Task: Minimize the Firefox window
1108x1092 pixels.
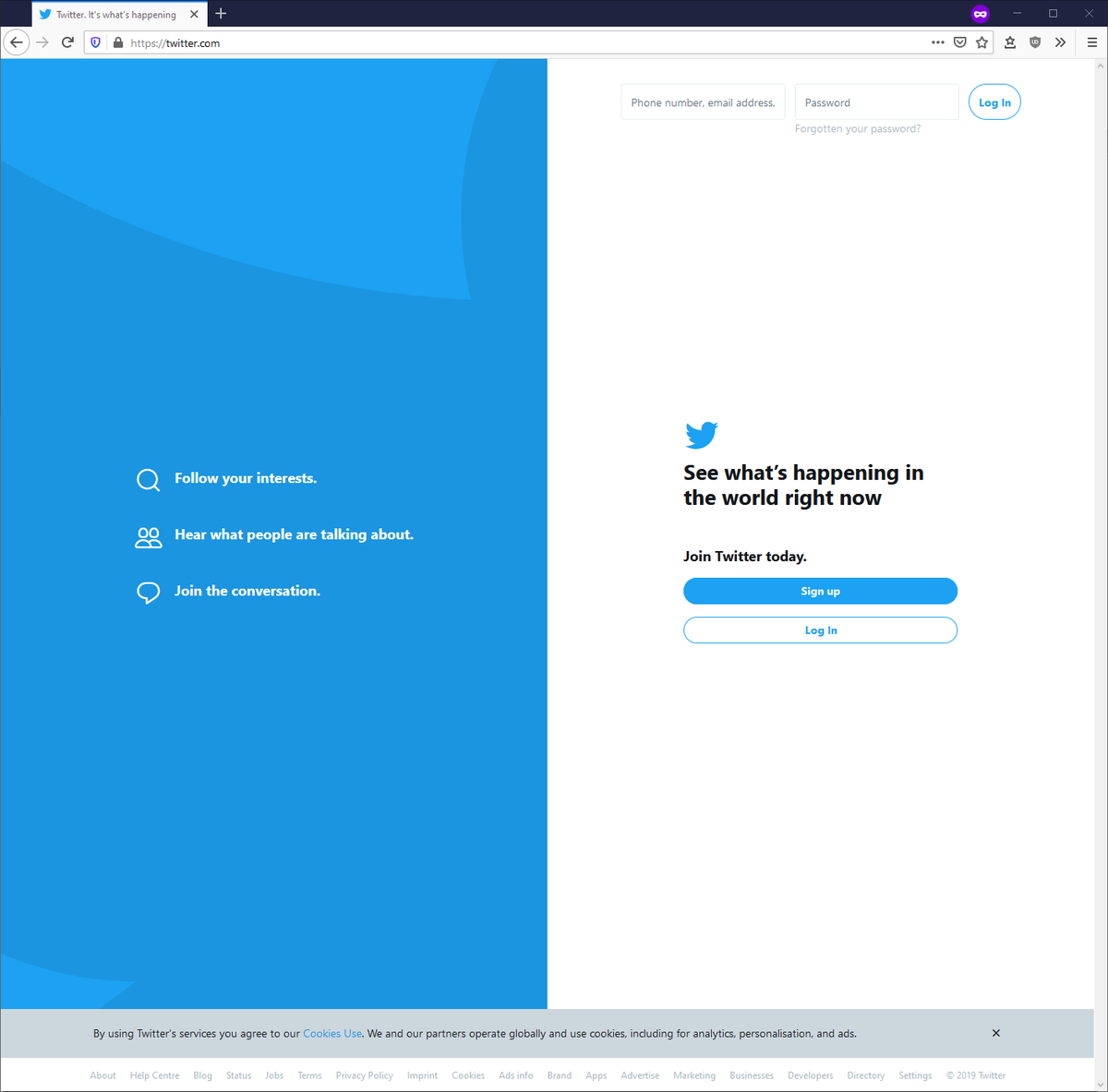Action: coord(1017,14)
